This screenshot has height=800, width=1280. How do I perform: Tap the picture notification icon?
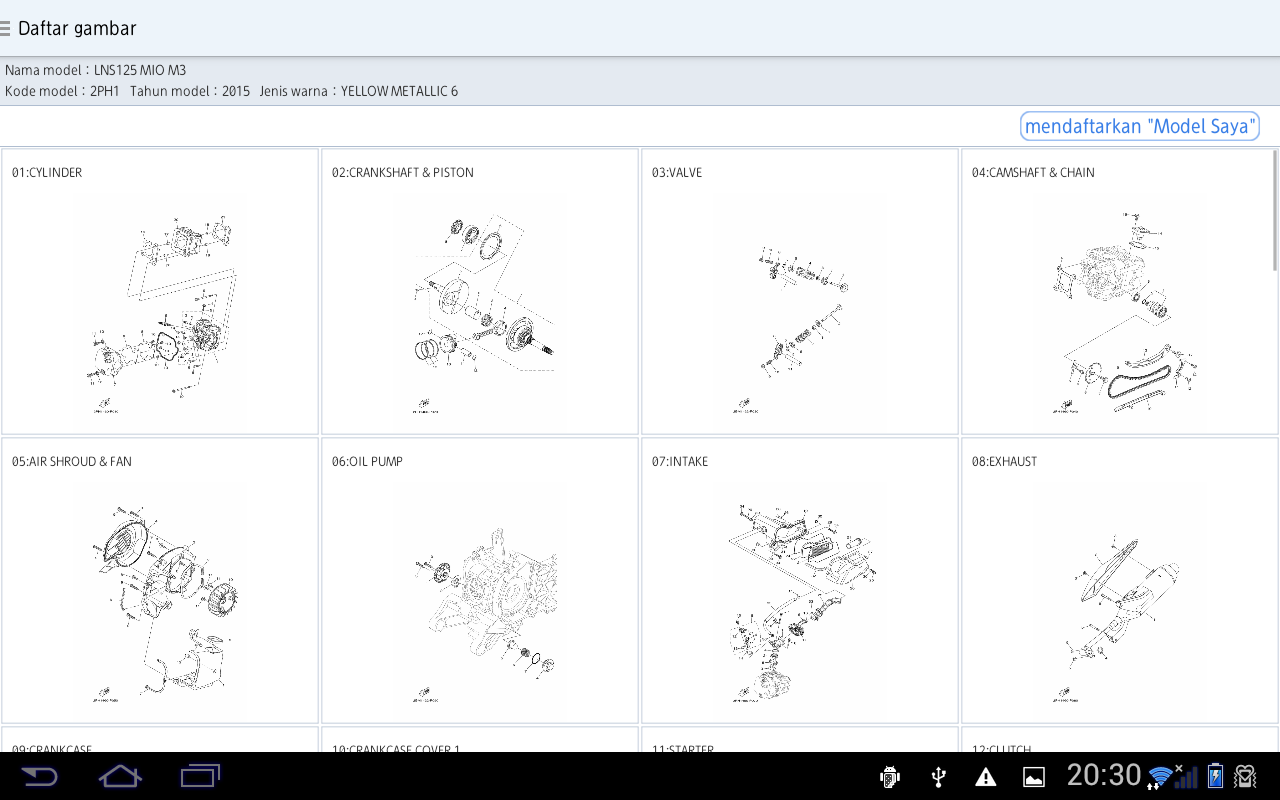[x=1034, y=777]
